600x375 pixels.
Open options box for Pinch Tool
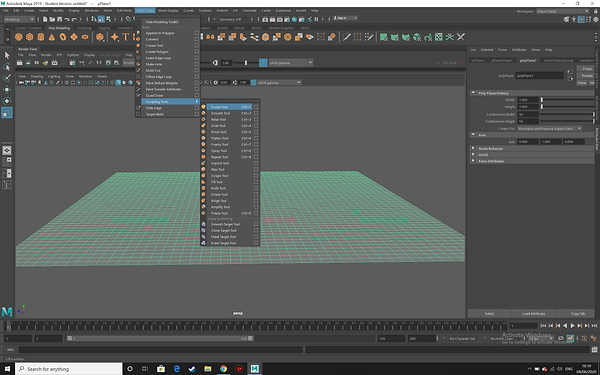point(256,132)
